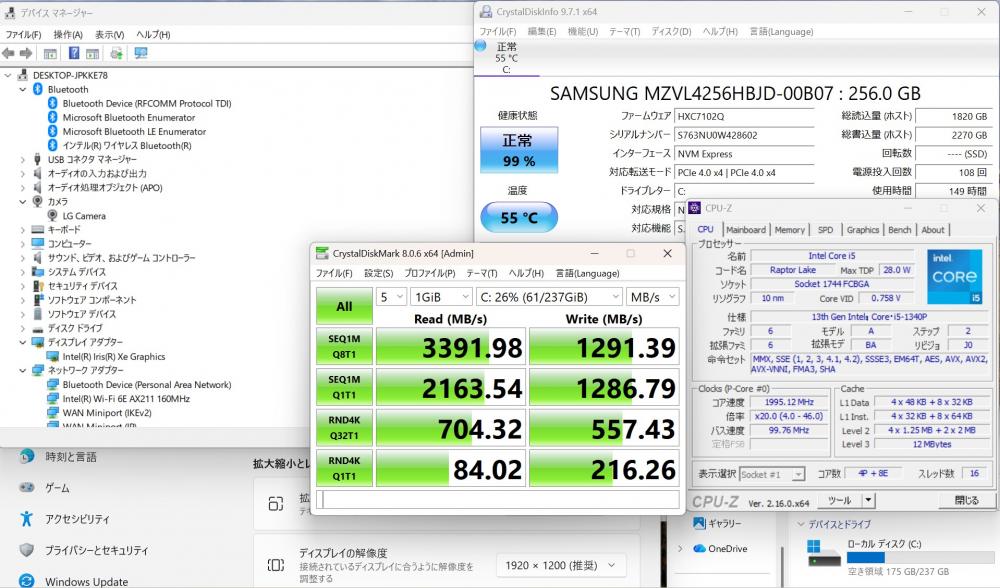Click the Intel Core i5 logo
Image resolution: width=1000 pixels, height=588 pixels.
[953, 275]
